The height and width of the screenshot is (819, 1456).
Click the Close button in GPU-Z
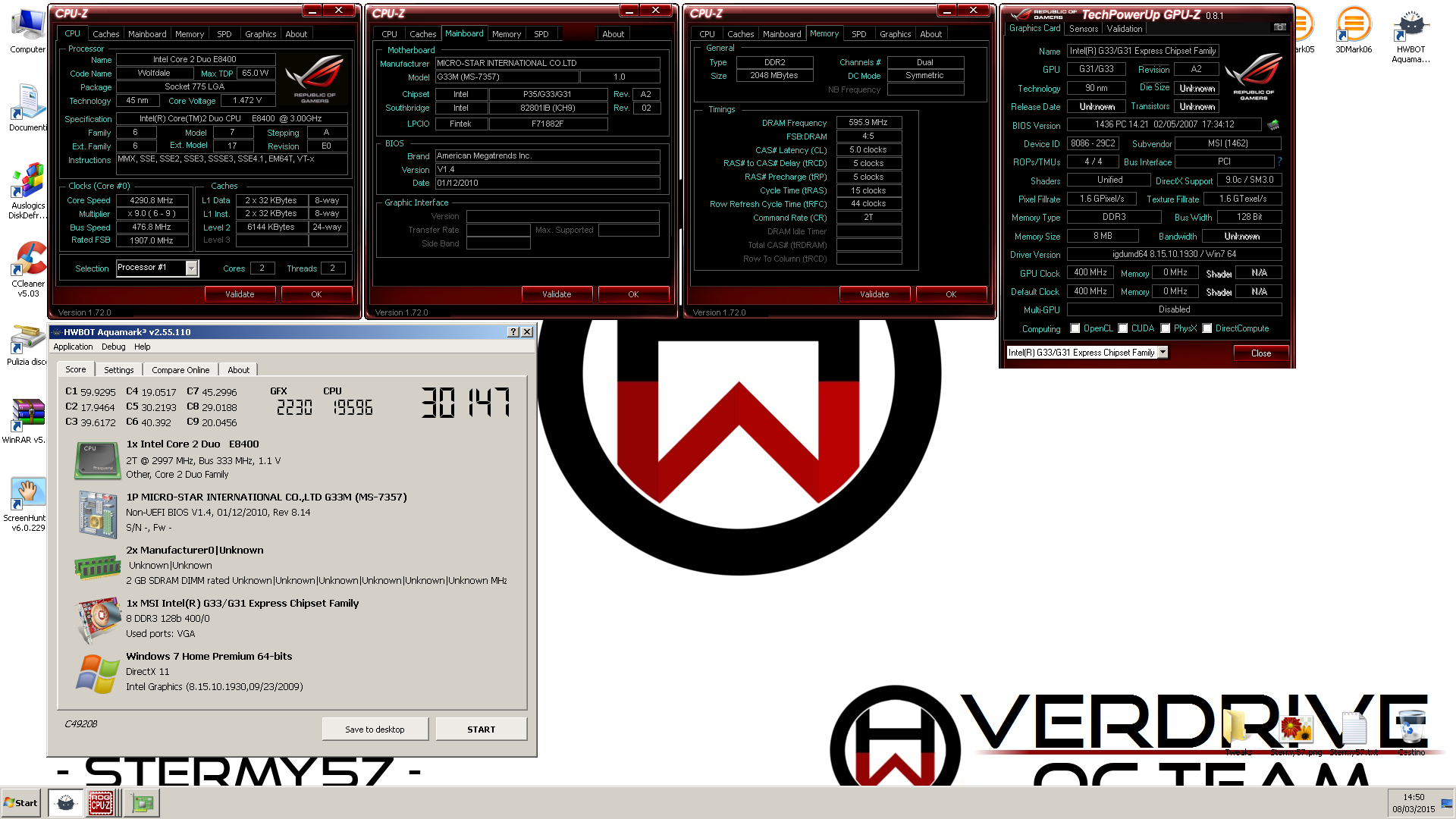click(x=1261, y=353)
